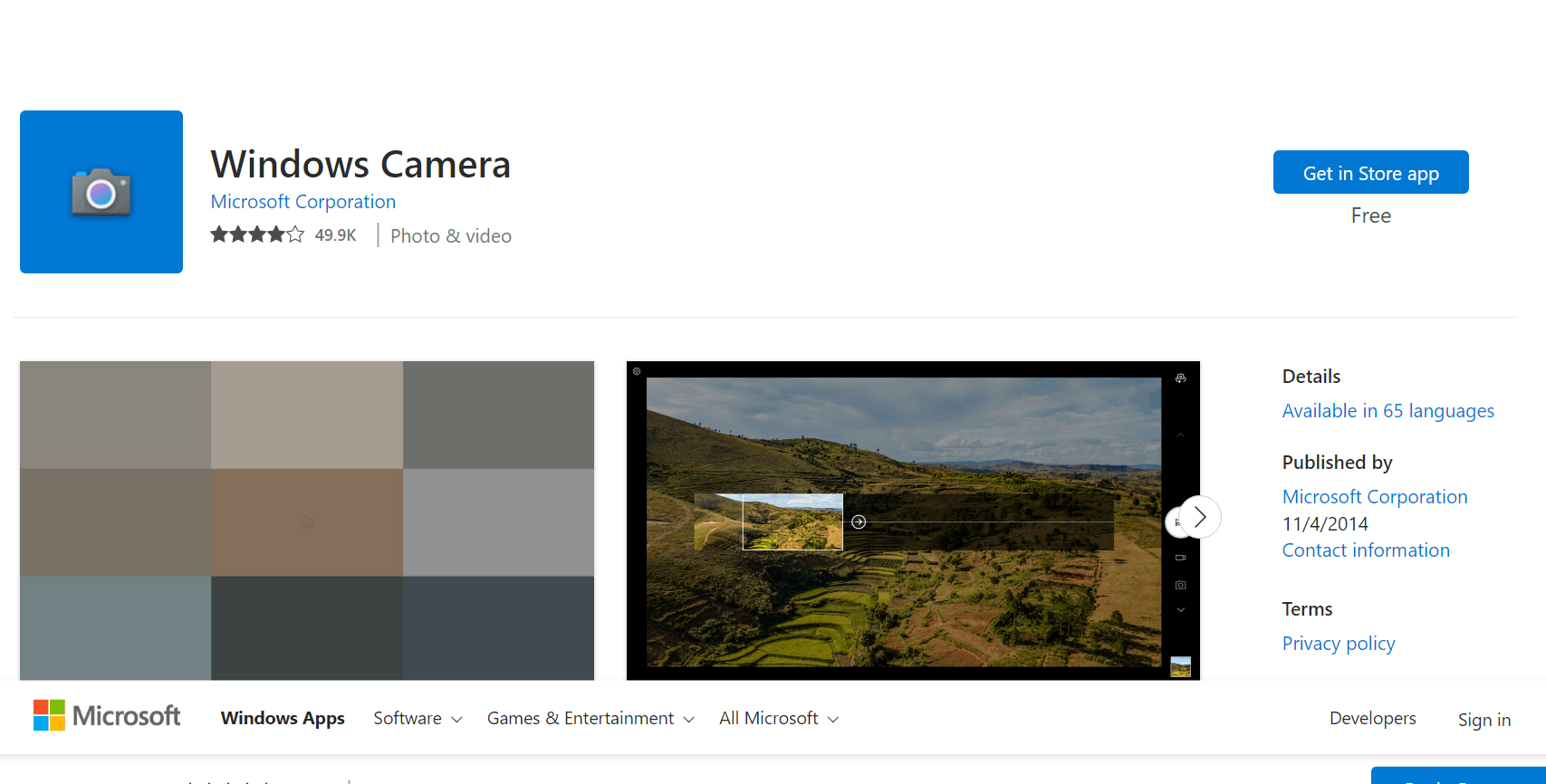Viewport: 1546px width, 784px height.
Task: Click Sign in
Action: tap(1484, 720)
